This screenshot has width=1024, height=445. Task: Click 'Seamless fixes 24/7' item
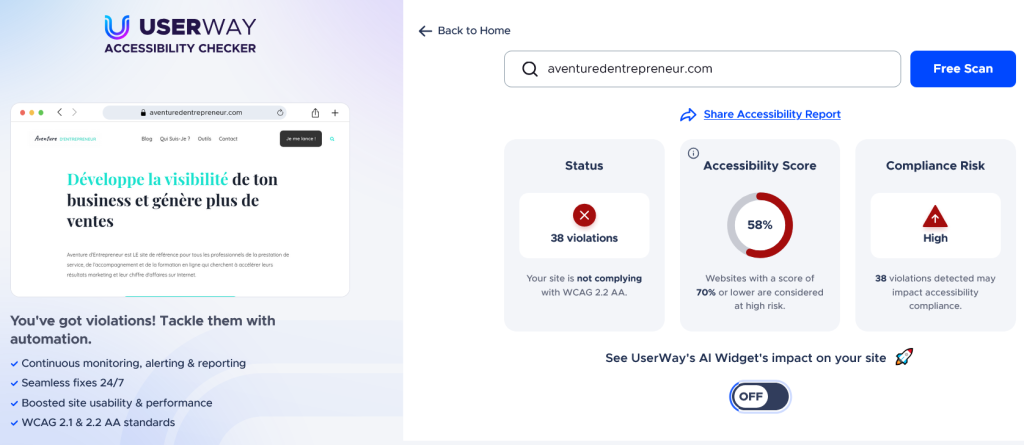coord(74,383)
